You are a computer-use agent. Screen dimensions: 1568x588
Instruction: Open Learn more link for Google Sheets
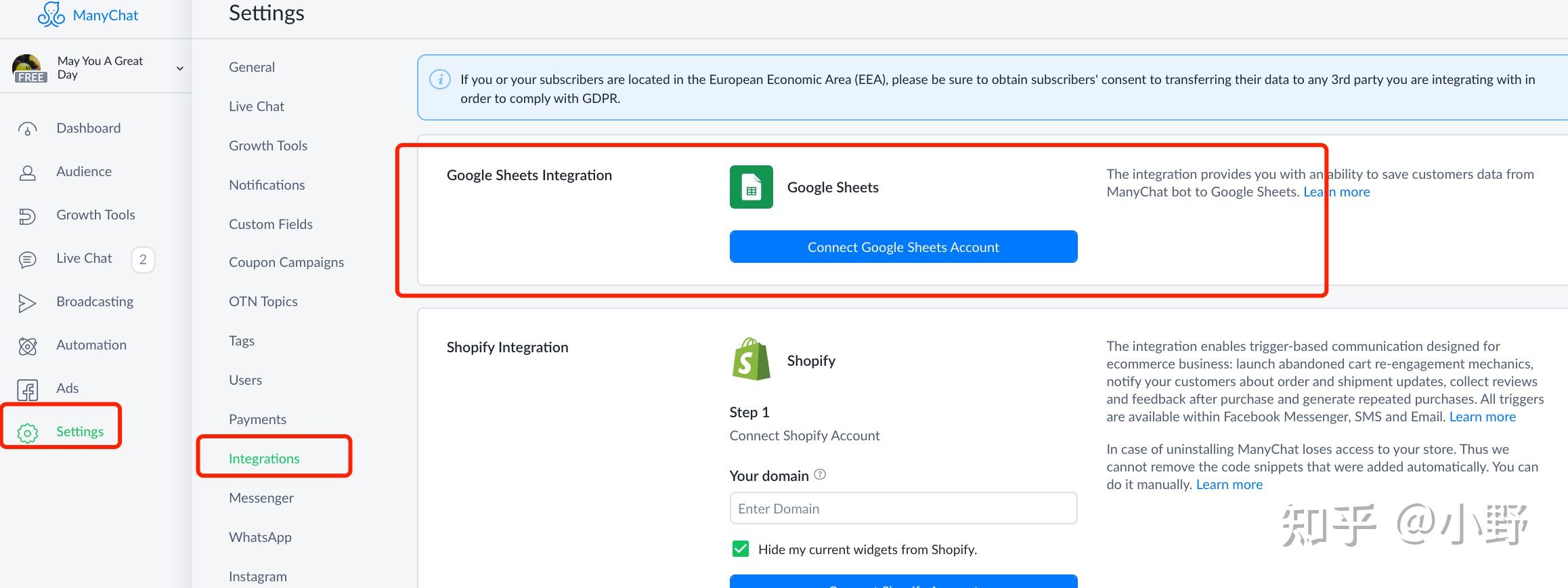click(1336, 192)
